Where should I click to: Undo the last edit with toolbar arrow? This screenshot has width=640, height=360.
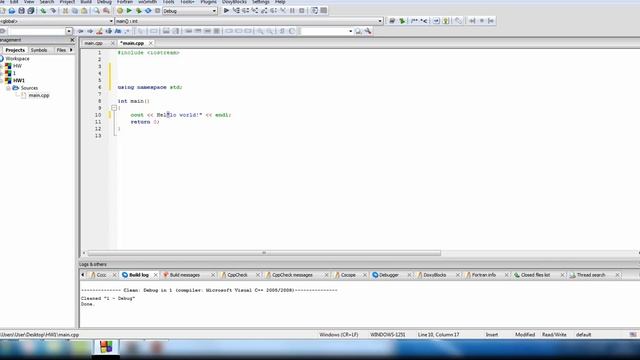[43, 11]
